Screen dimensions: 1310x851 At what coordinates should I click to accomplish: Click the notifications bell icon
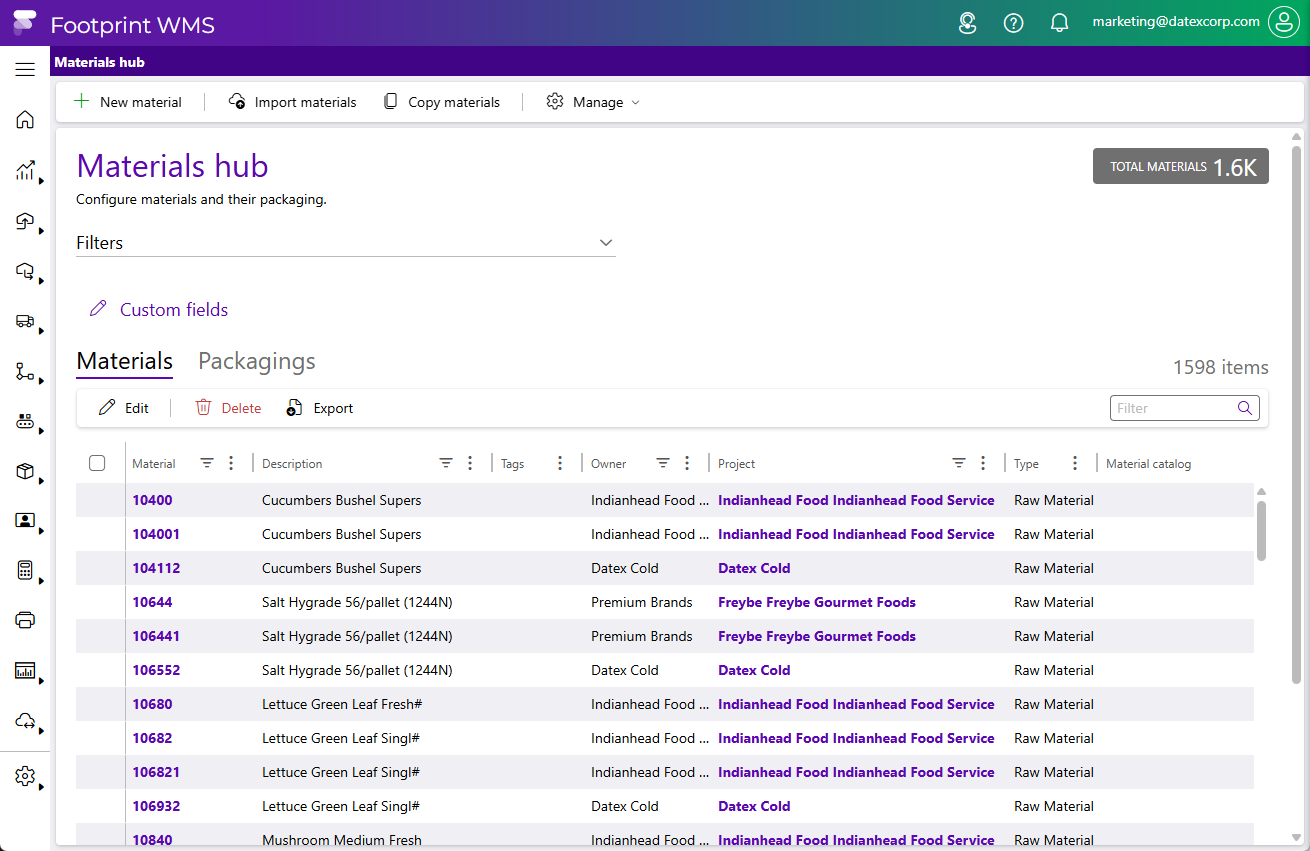1059,23
